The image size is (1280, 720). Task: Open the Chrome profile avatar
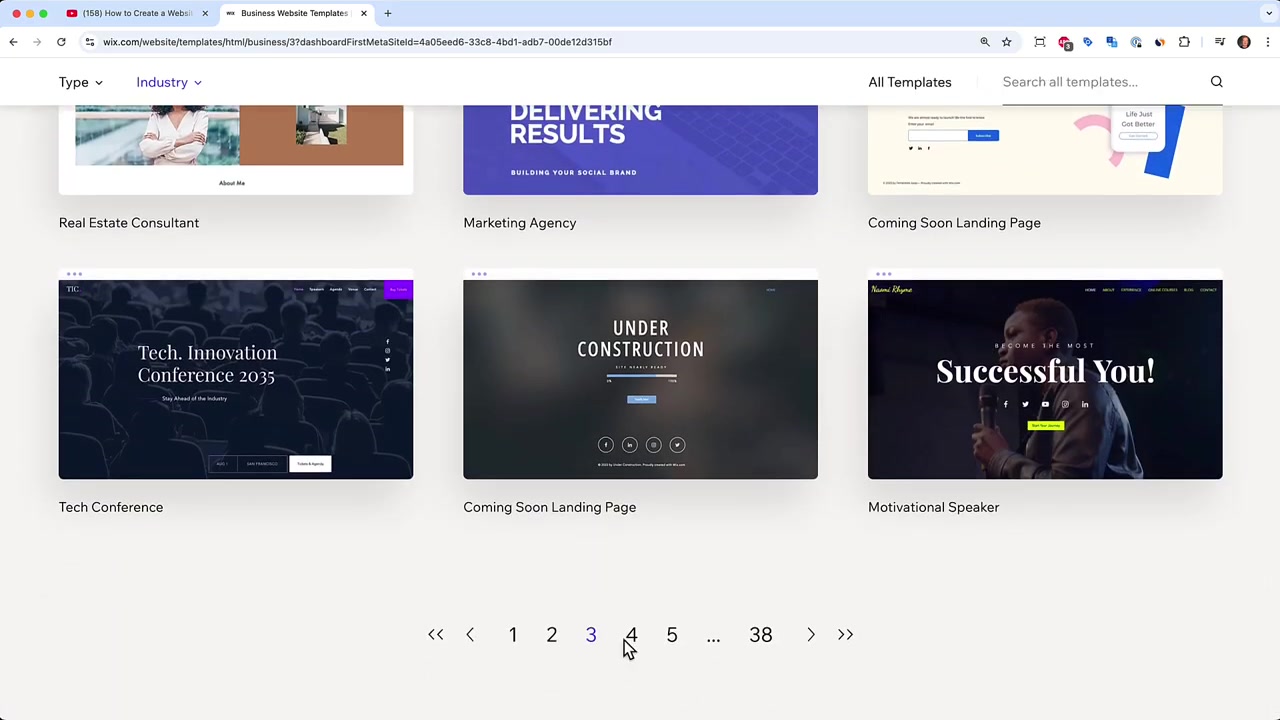click(x=1244, y=42)
